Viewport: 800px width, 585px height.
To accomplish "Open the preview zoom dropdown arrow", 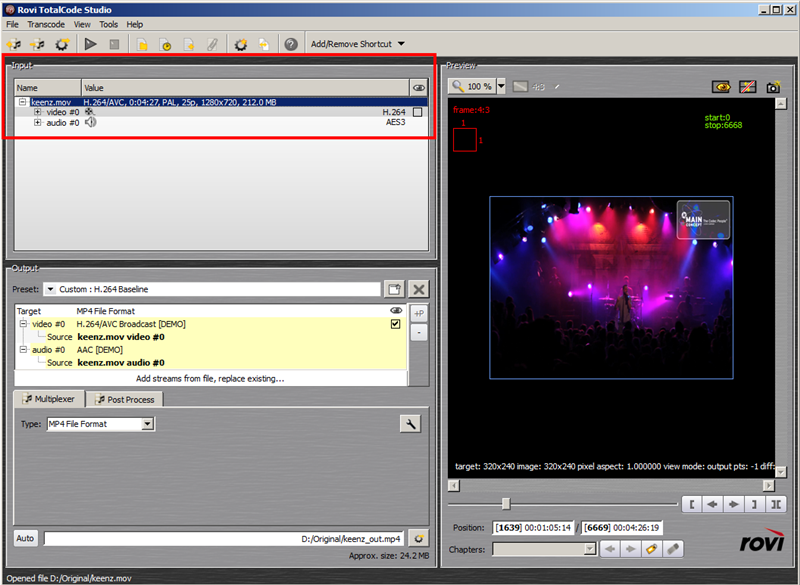I will (501, 86).
